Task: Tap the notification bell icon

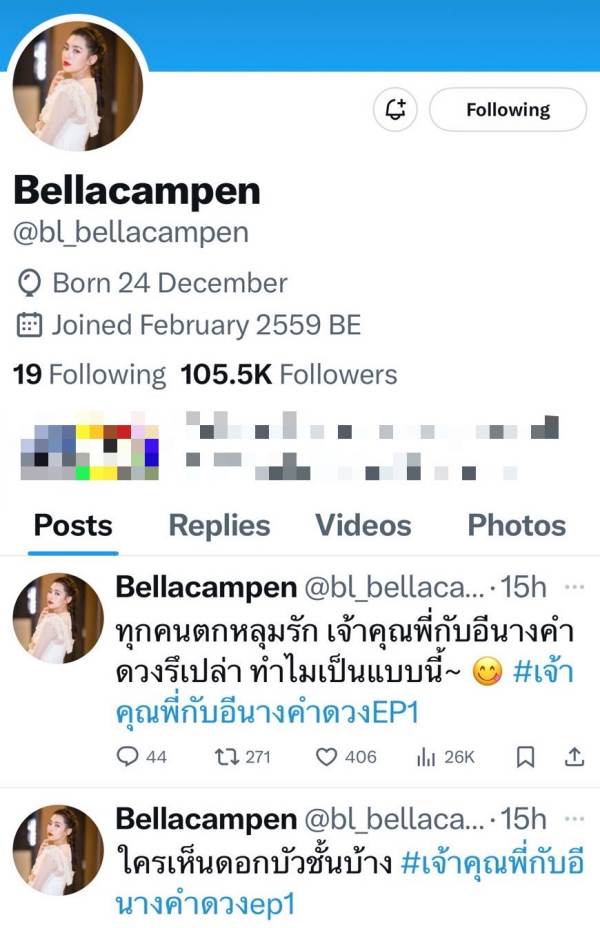Action: [395, 109]
